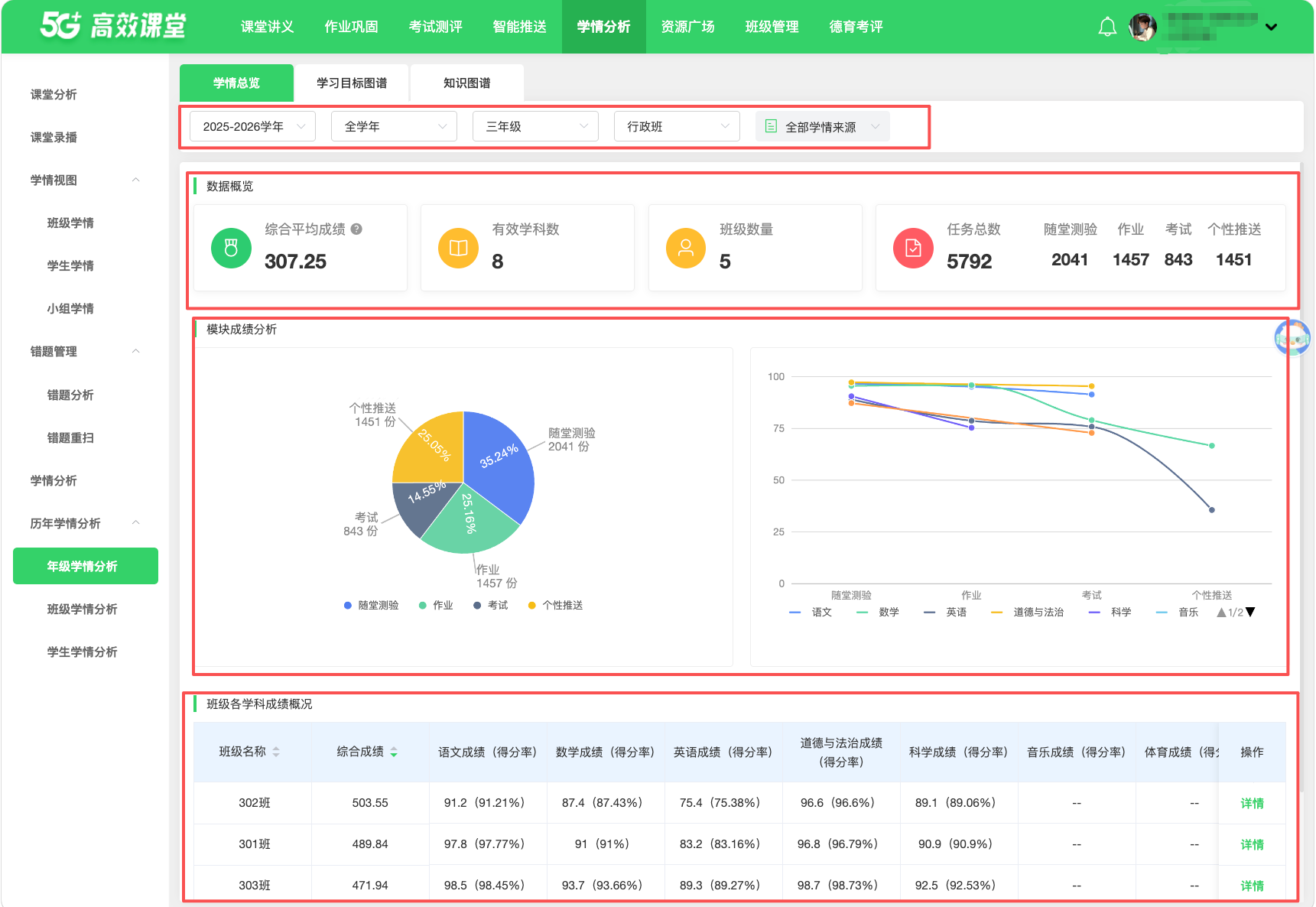Open the 全部学情来源 source dropdown
The height and width of the screenshot is (907, 1316).
[x=823, y=126]
